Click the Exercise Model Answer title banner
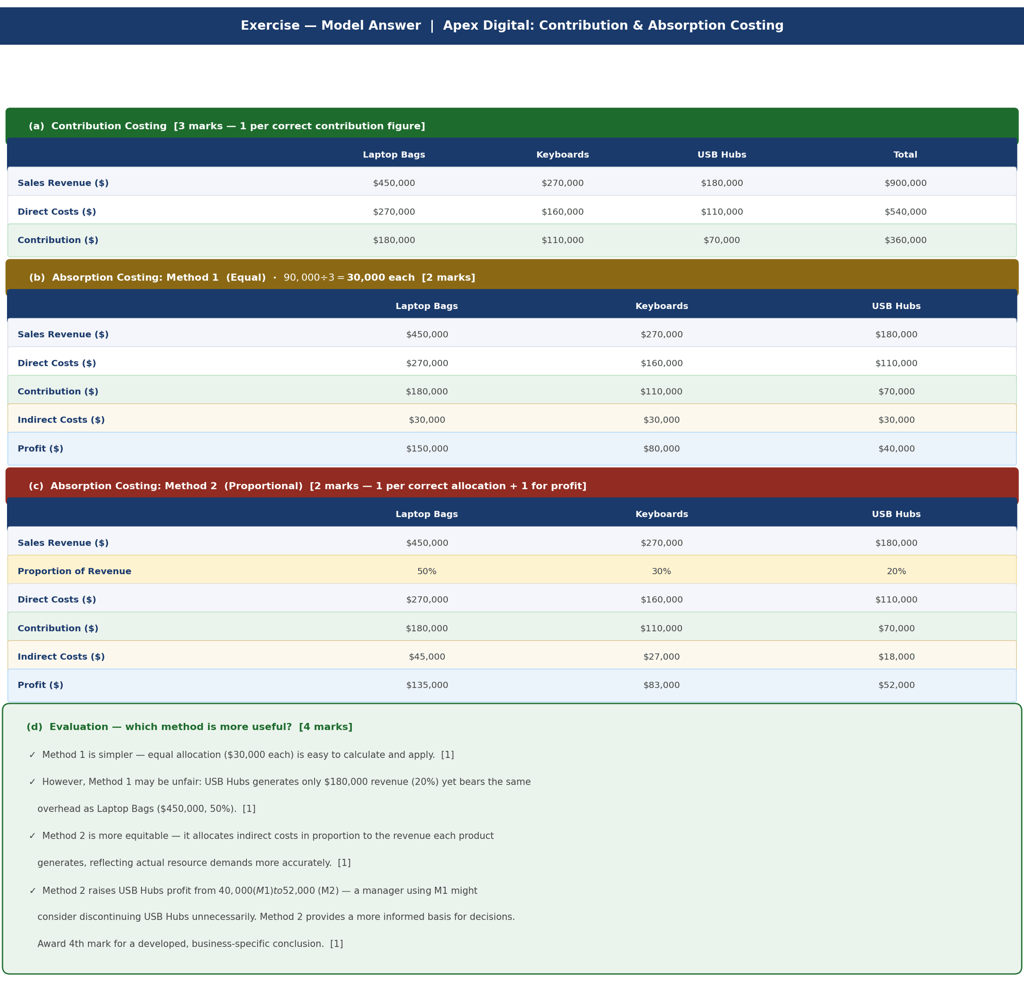1024x989 pixels. (512, 25)
